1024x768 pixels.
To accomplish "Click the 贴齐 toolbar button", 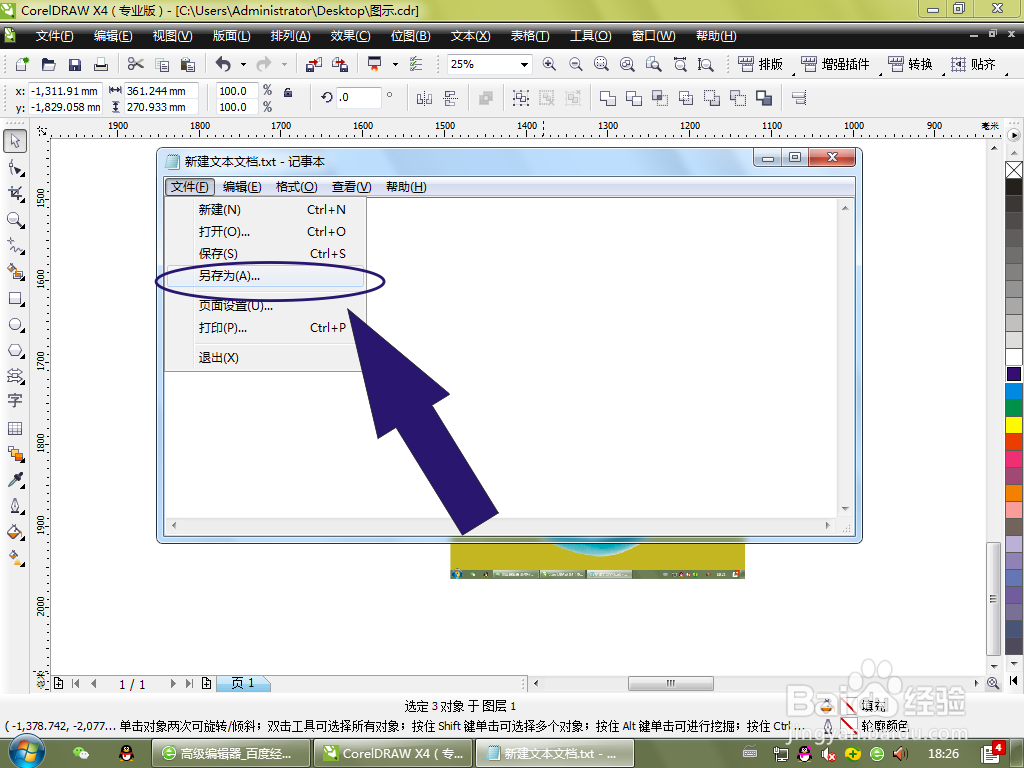I will click(x=973, y=64).
